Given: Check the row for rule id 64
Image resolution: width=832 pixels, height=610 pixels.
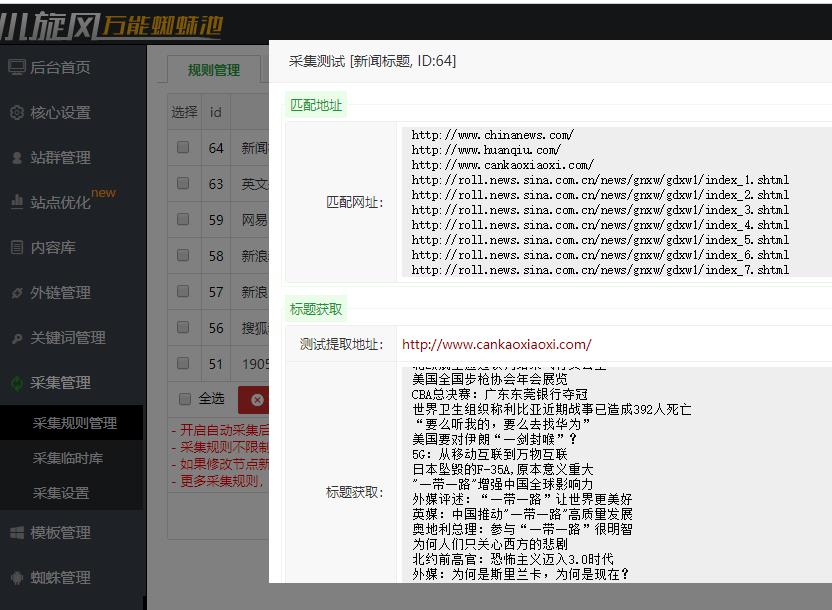Looking at the screenshot, I should [x=183, y=148].
